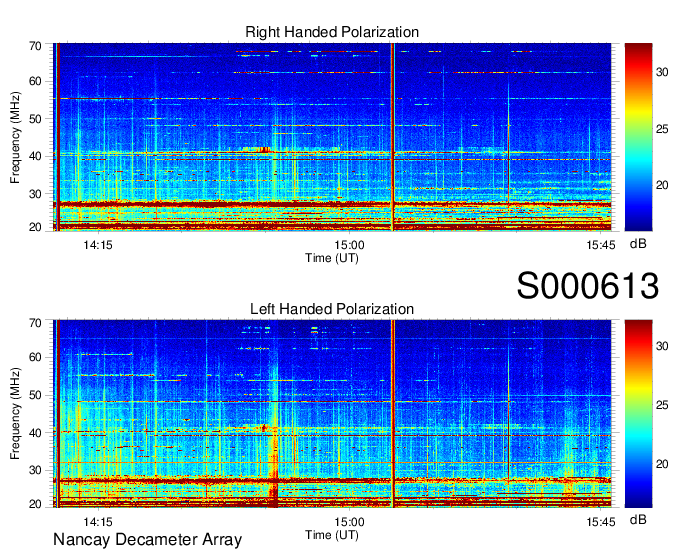This screenshot has width=680, height=552.
Task: Click the 25 dB tick on the Left Handed color bar
Action: pos(662,405)
